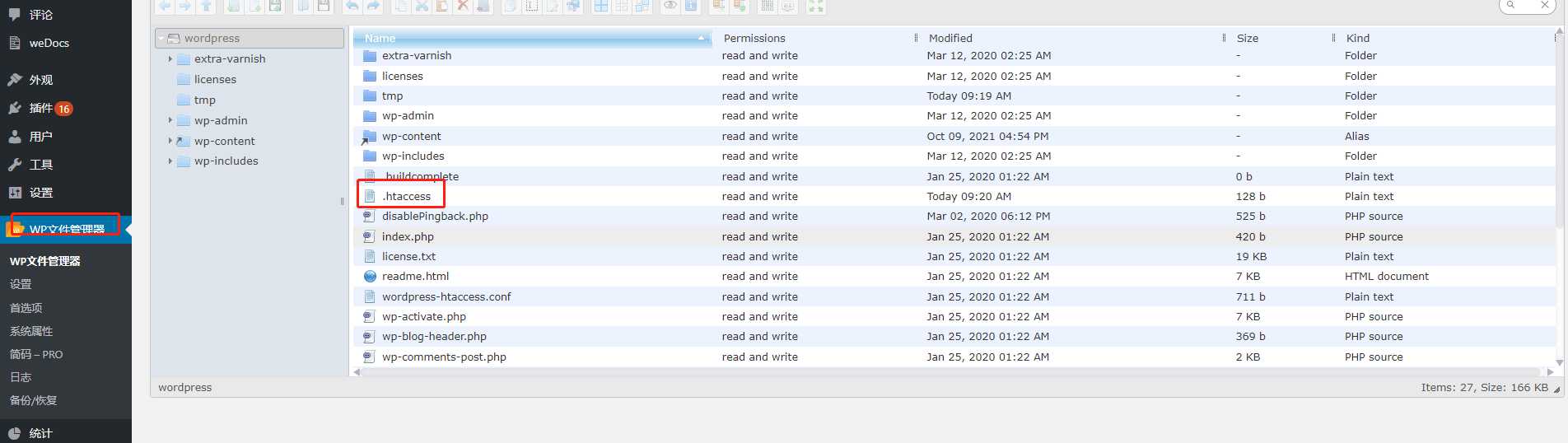Click the redo toolbar icon
This screenshot has width=1568, height=443.
(373, 5)
